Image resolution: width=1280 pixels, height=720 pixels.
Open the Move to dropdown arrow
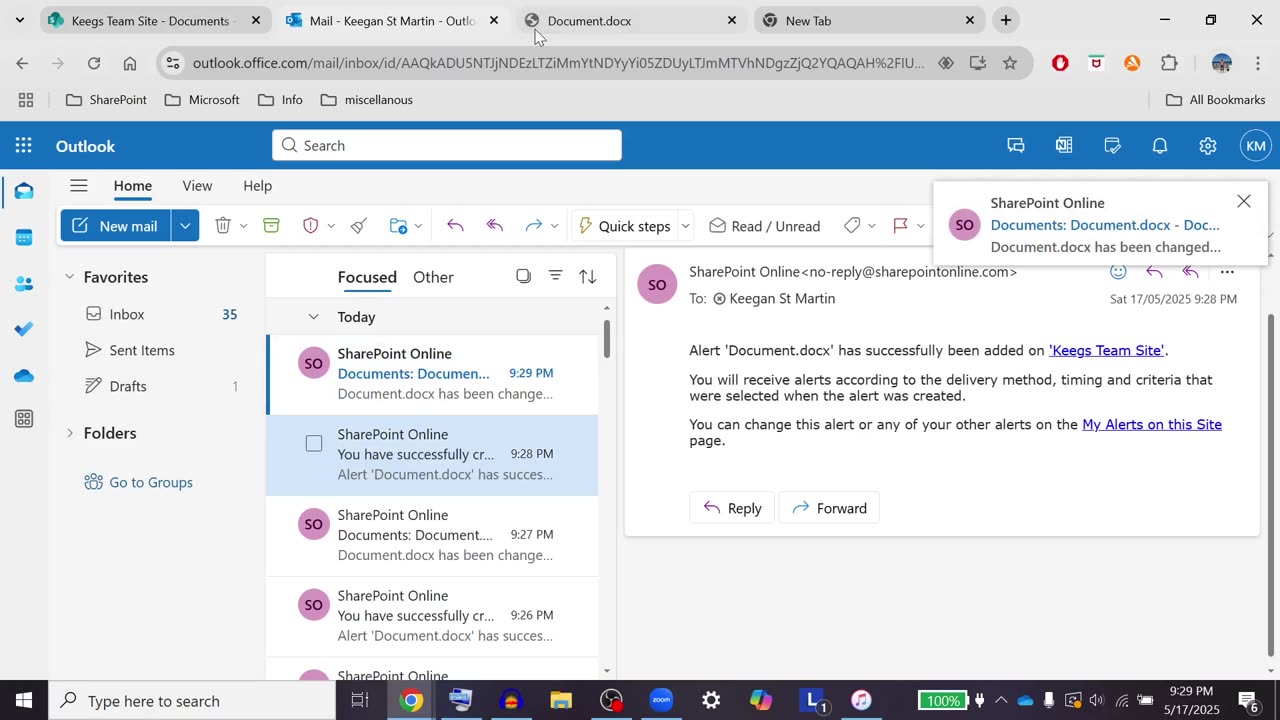tap(418, 226)
